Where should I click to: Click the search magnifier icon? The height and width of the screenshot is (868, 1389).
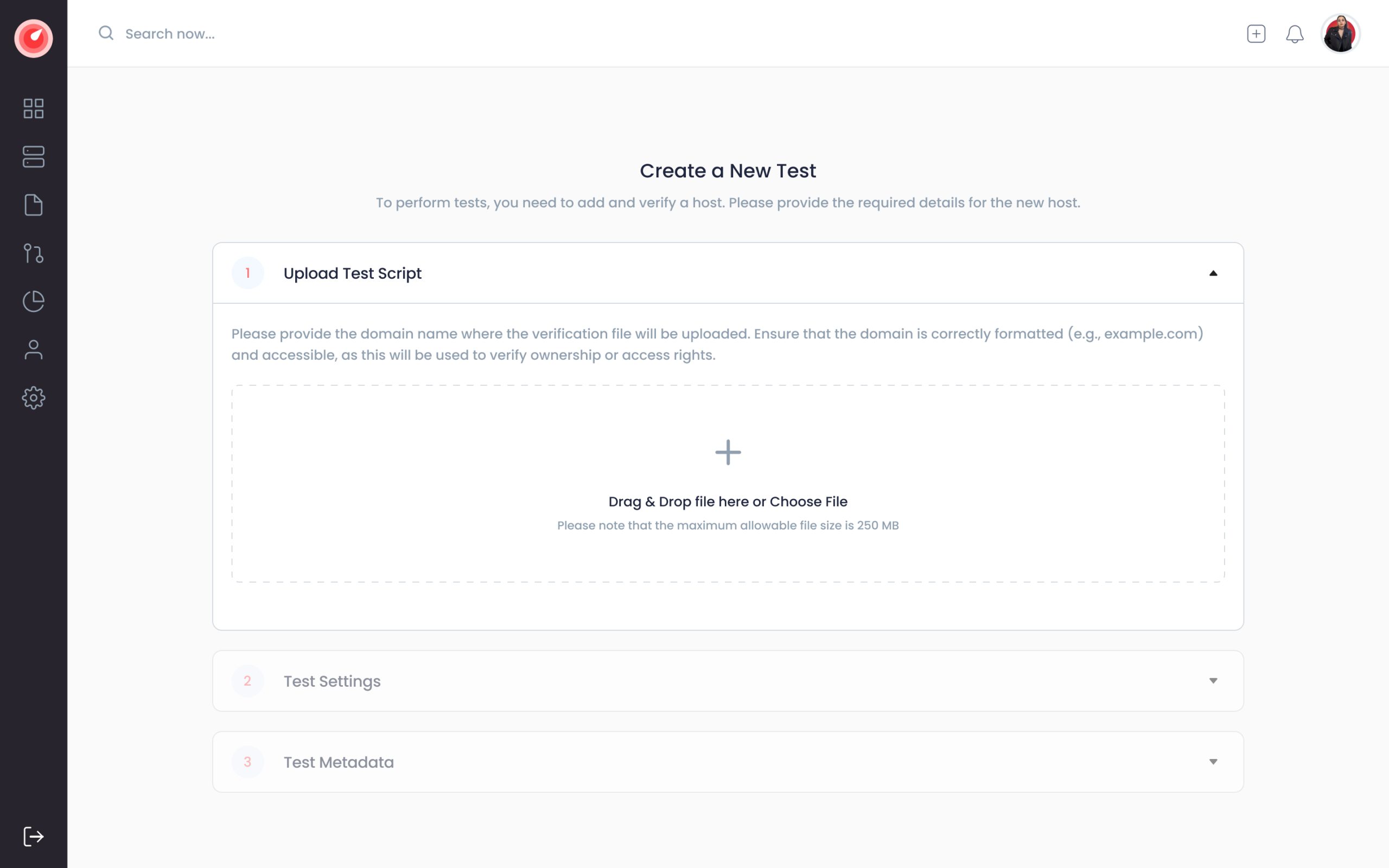click(106, 33)
